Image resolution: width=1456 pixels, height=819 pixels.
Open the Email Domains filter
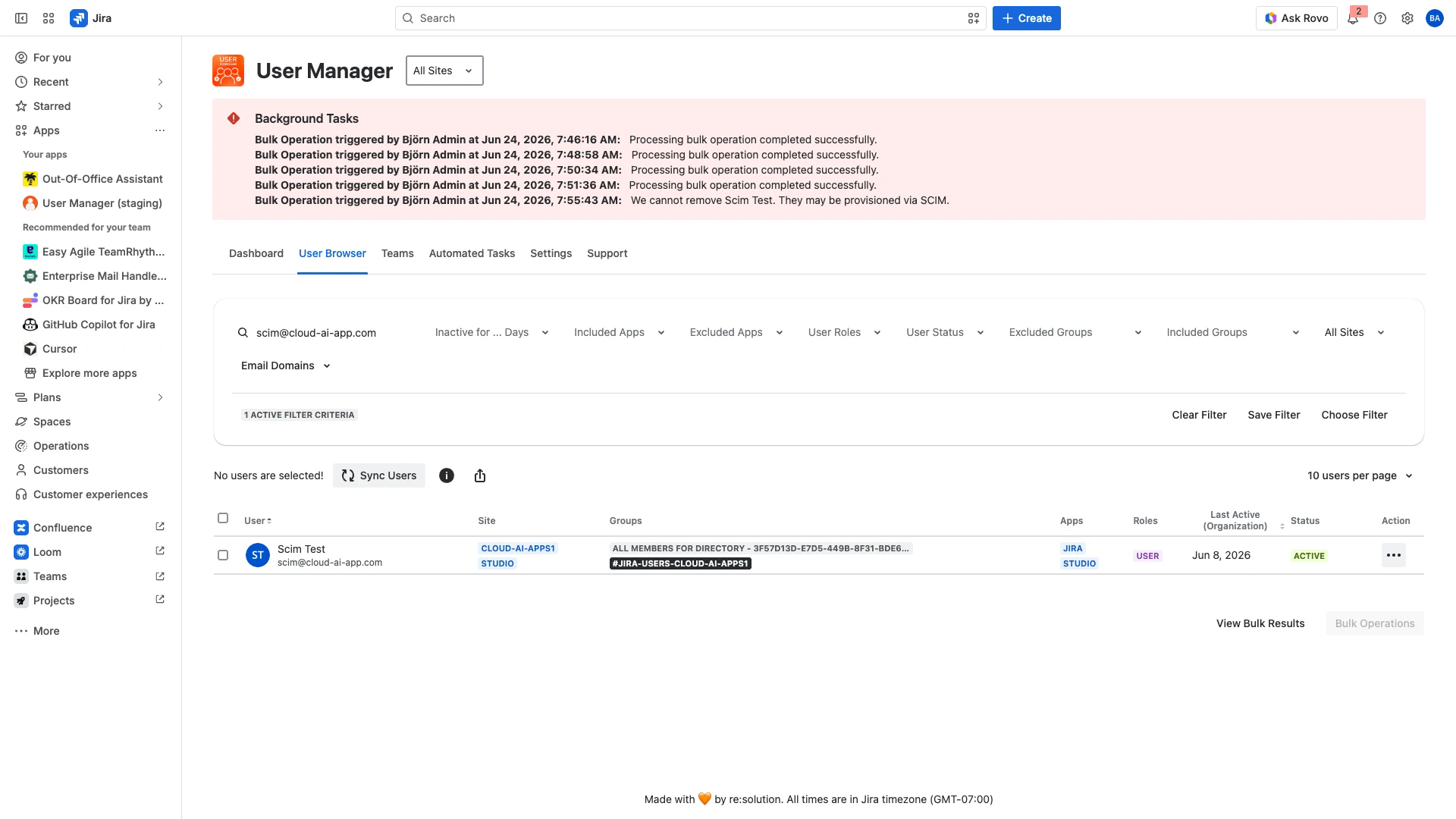[x=286, y=366]
